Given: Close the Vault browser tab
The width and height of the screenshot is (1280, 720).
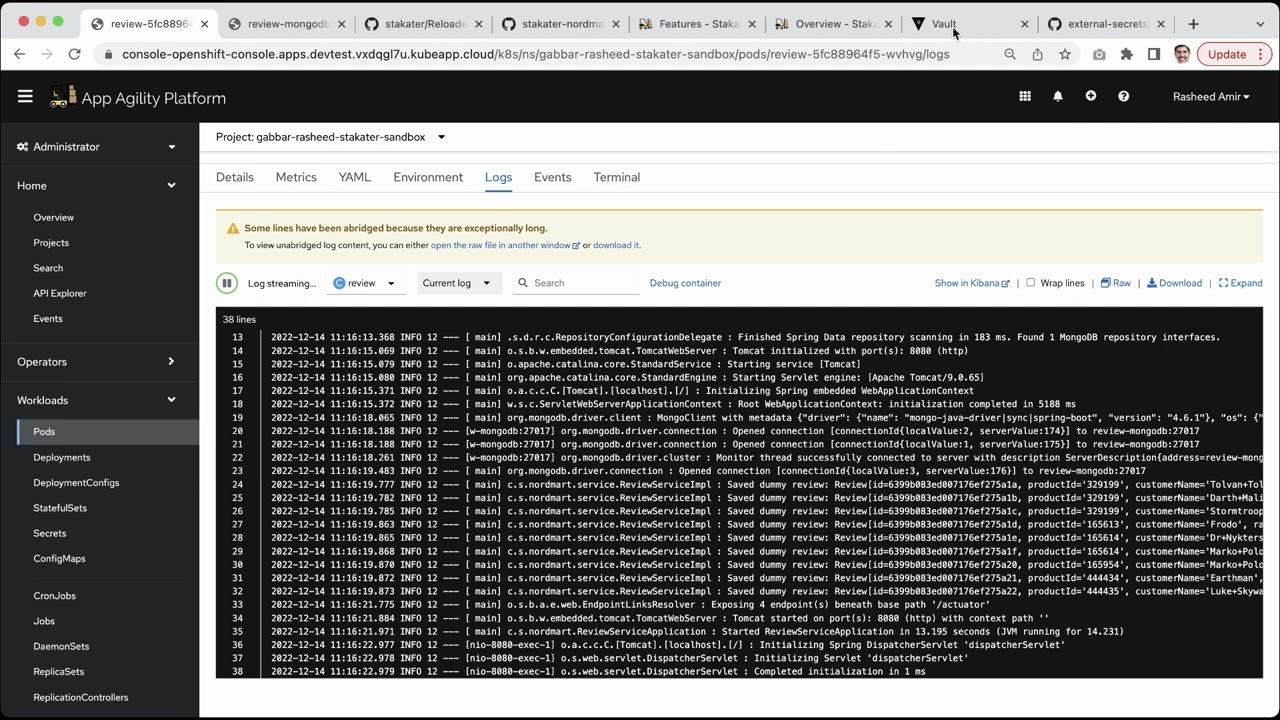Looking at the screenshot, I should point(1024,23).
